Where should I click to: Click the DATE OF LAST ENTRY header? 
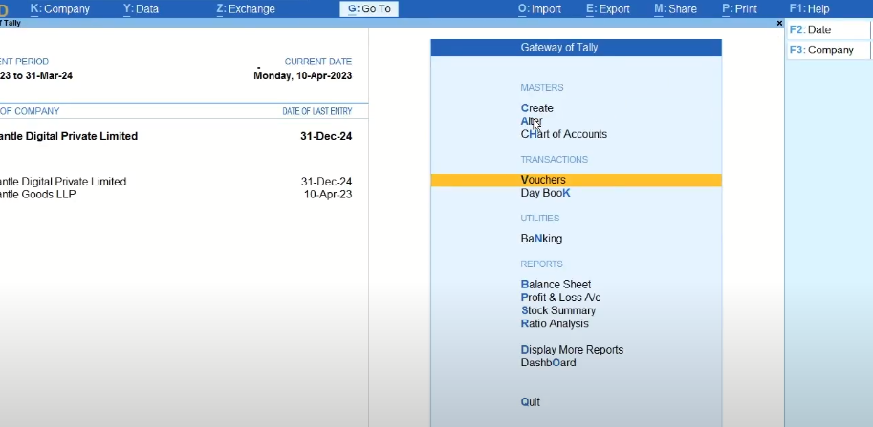click(317, 111)
